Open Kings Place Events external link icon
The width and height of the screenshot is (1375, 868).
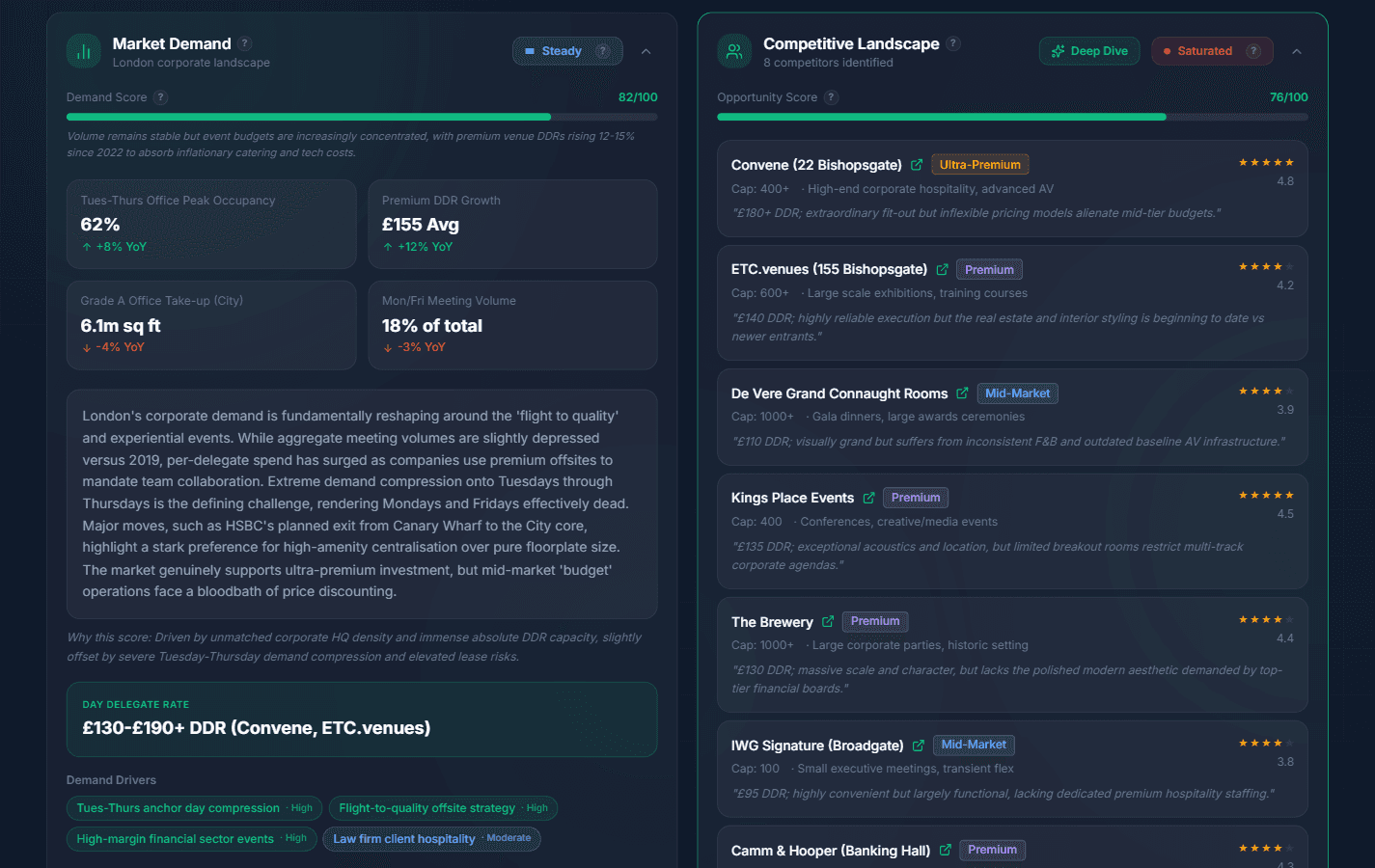[868, 498]
